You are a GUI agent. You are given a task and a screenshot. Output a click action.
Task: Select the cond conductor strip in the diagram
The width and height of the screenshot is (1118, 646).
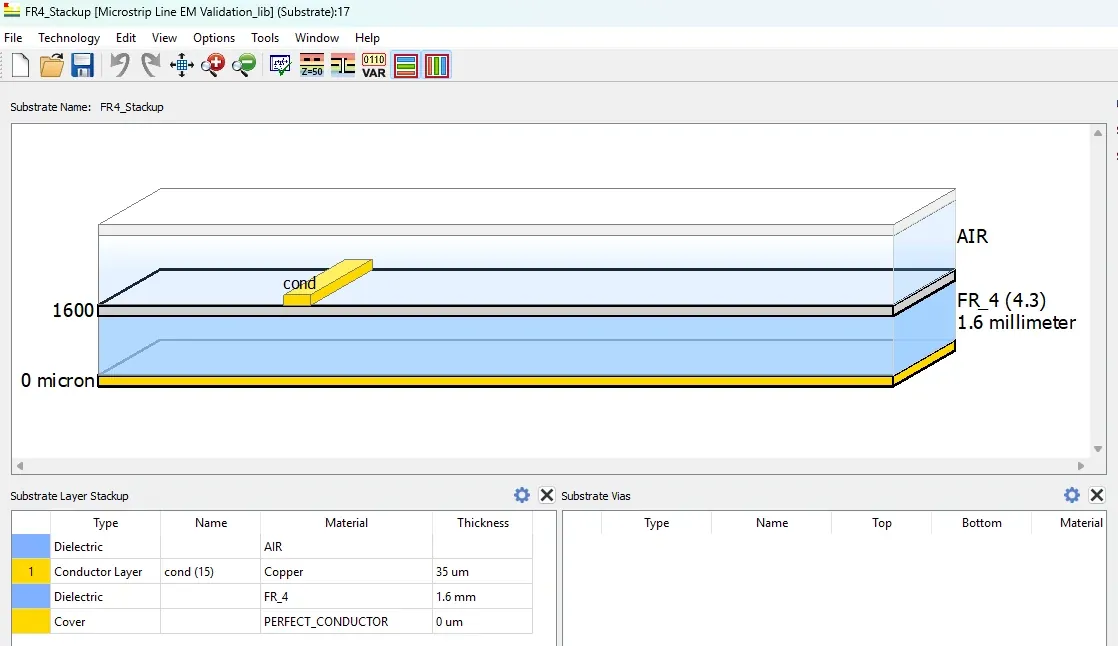[x=329, y=282]
